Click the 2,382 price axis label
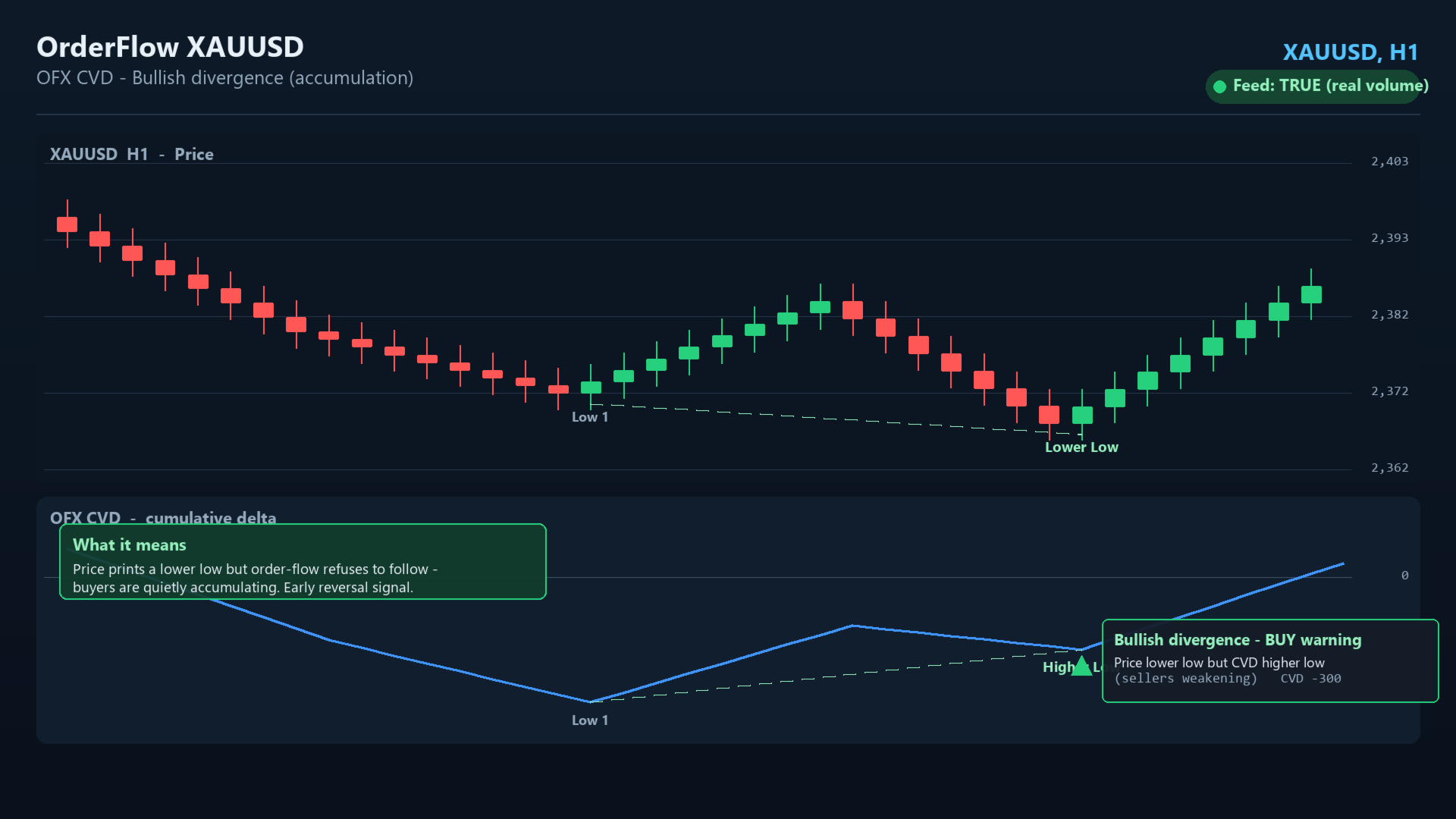 coord(1389,315)
